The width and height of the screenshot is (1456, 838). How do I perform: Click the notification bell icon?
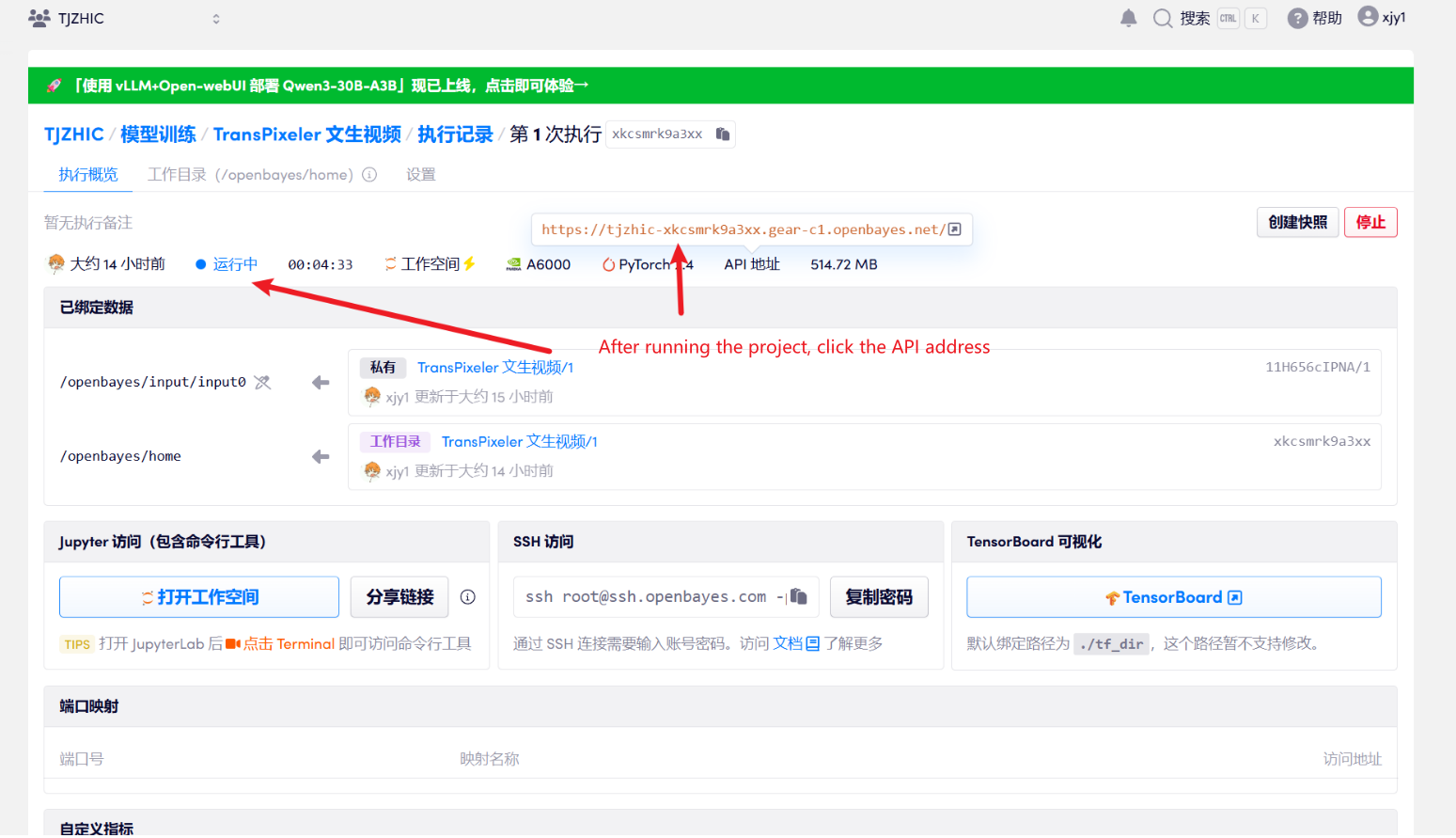1129,18
